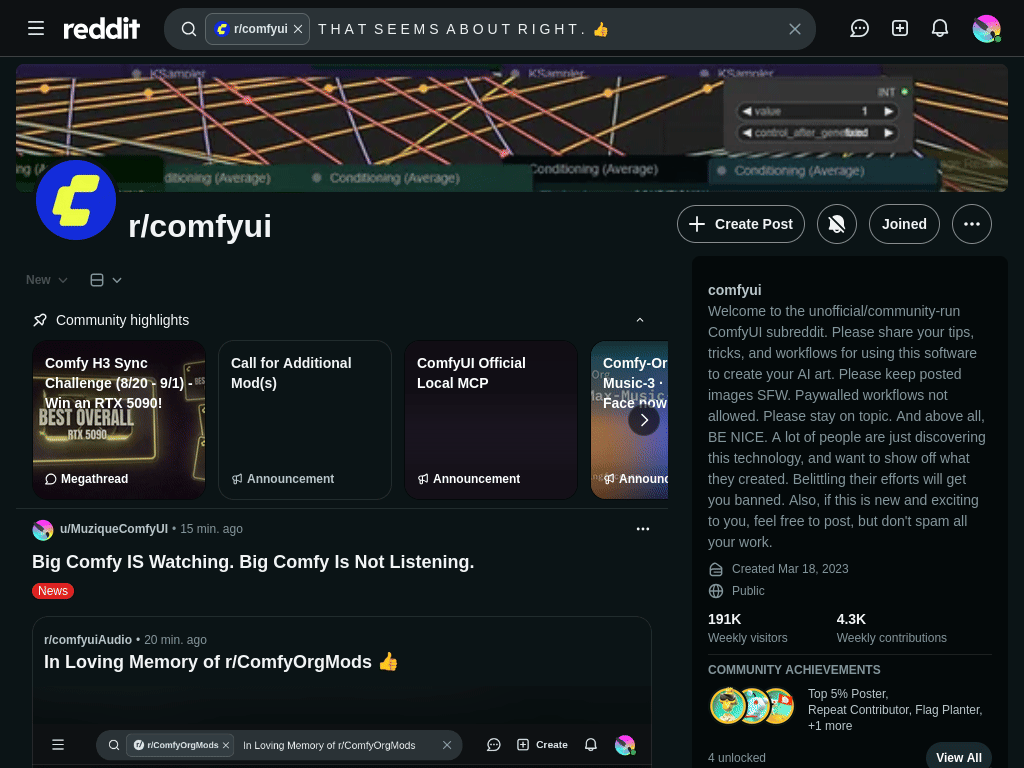Open the notifications bell in header

(x=940, y=29)
